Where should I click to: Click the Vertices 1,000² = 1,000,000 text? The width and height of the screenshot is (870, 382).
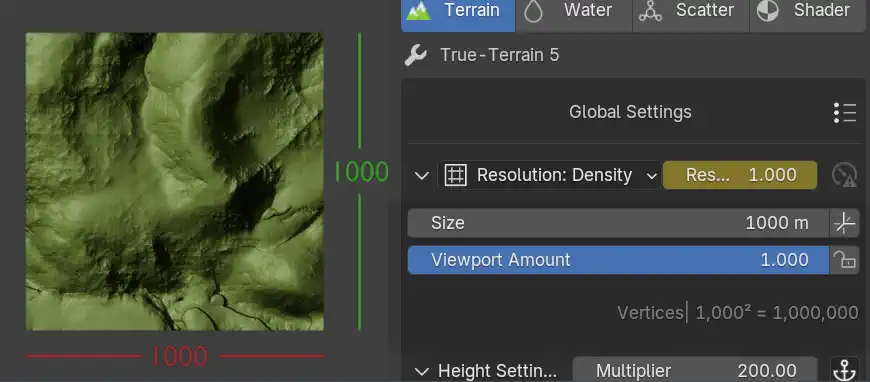[x=738, y=313]
